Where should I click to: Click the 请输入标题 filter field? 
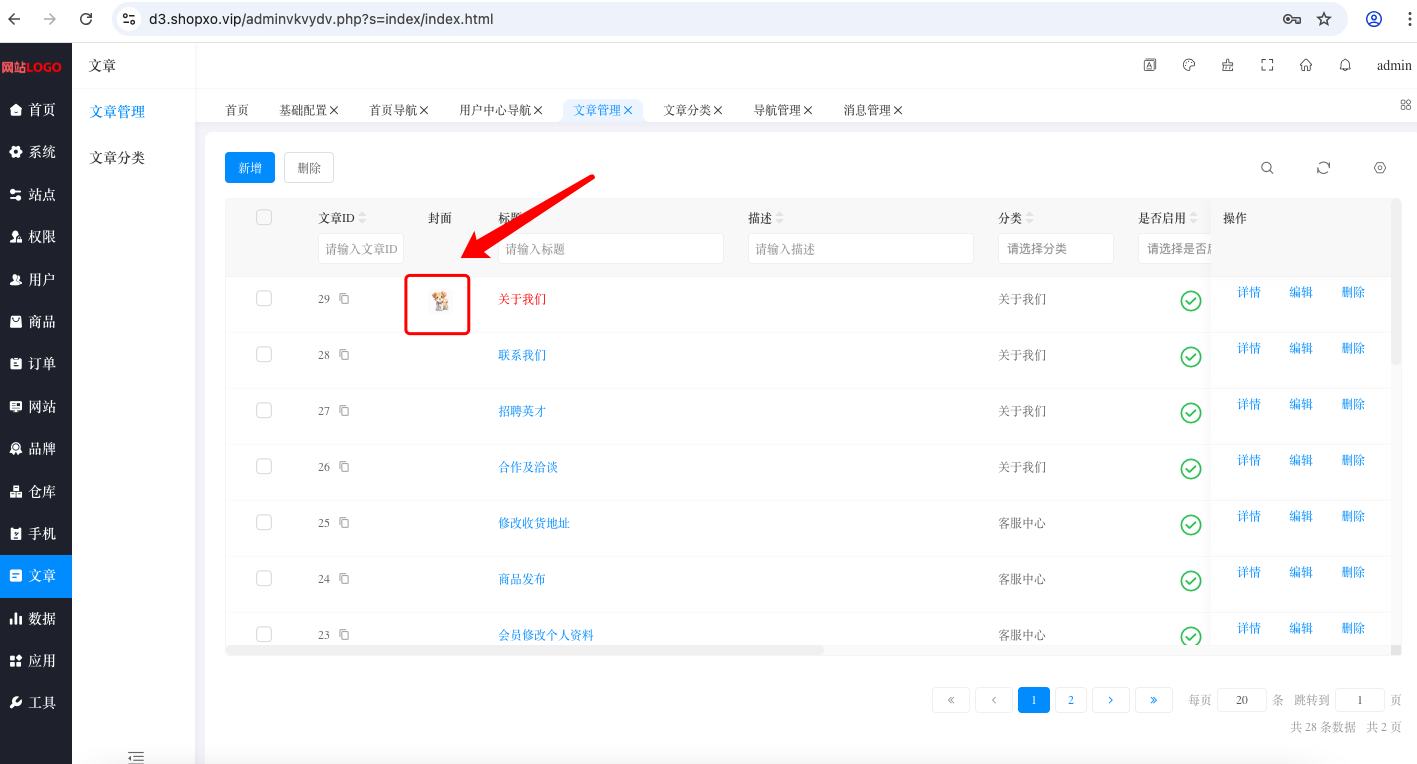[x=611, y=249]
